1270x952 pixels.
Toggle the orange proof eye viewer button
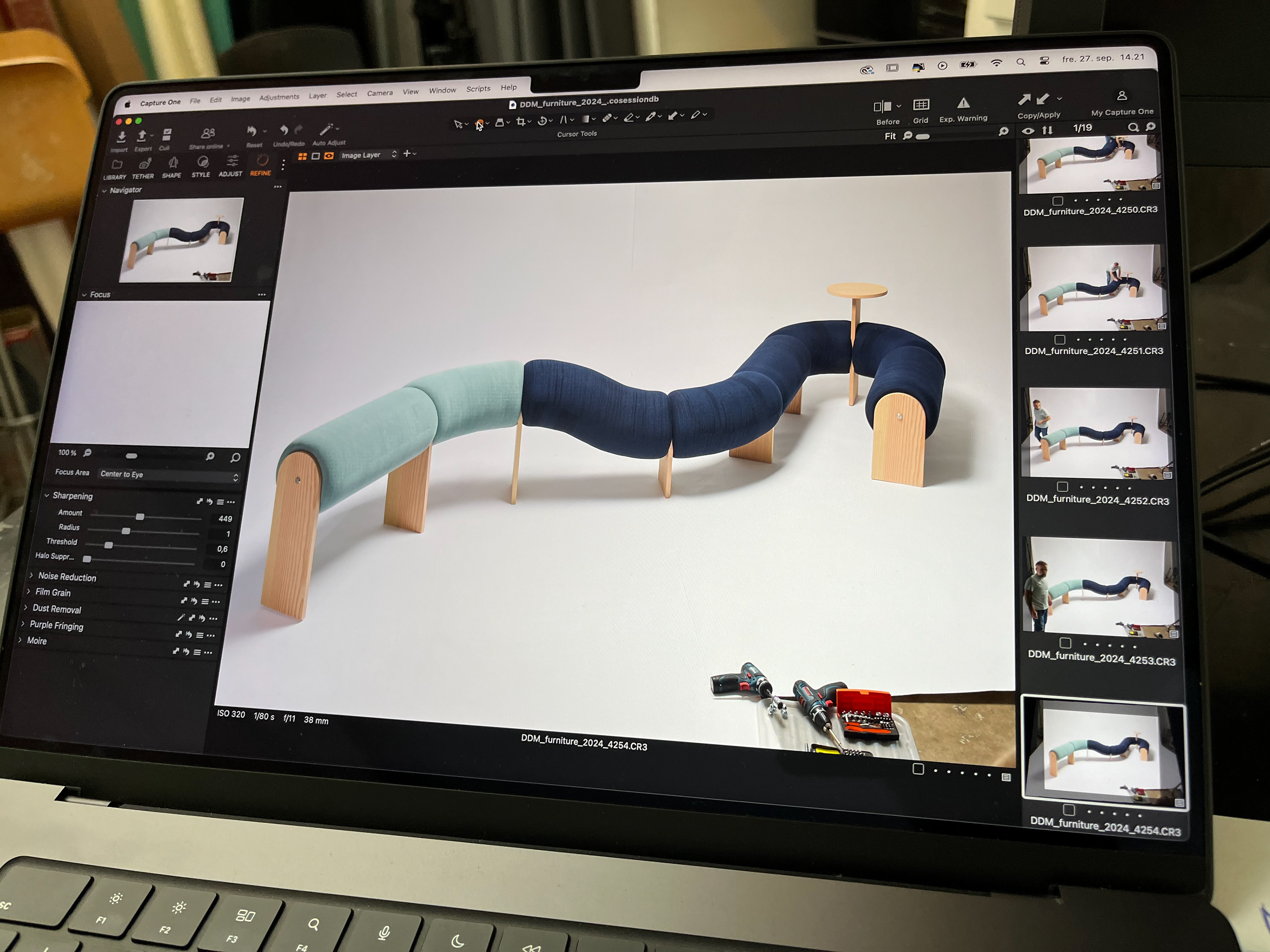pos(329,155)
